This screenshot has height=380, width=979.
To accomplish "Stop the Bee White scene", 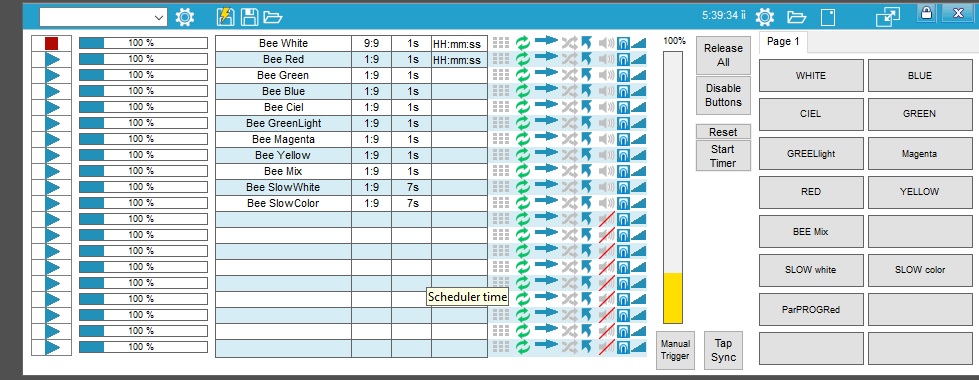I will coord(52,43).
